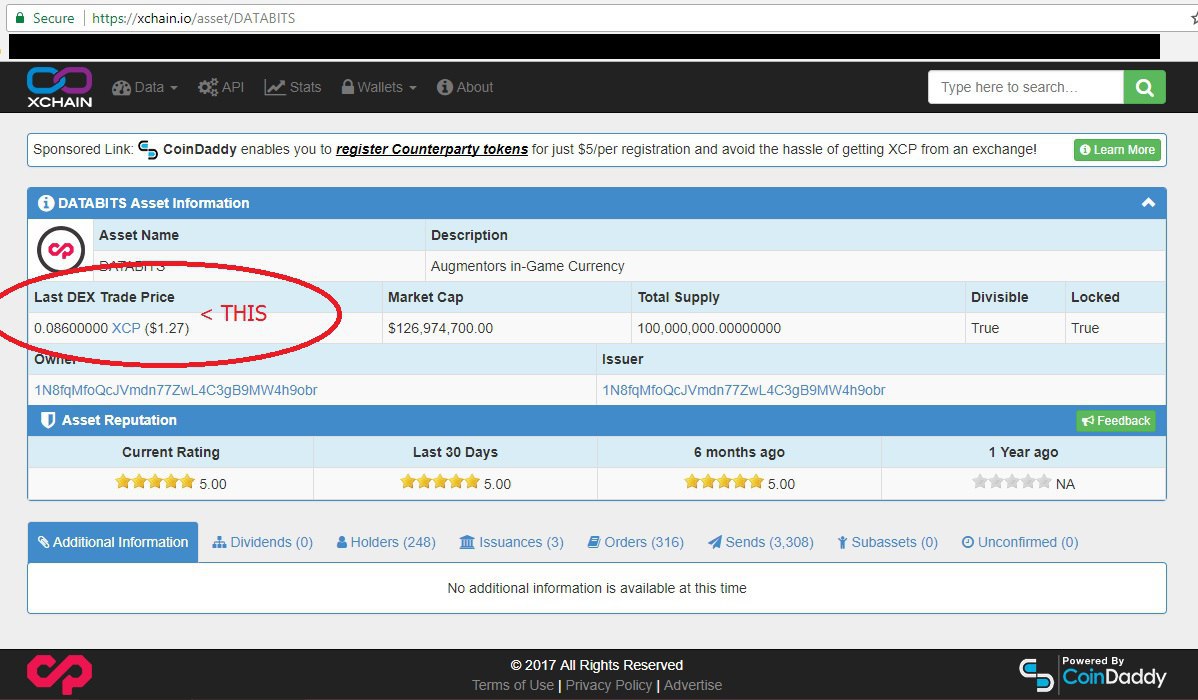Click the Feedback button
The width and height of the screenshot is (1198, 700).
1115,420
